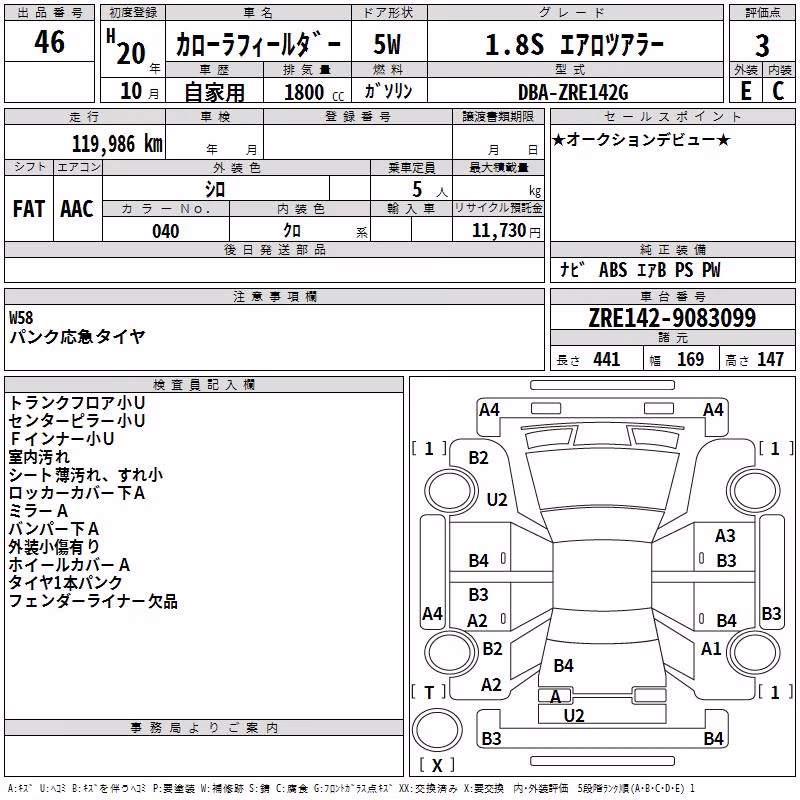The image size is (800, 800).
Task: Click the rear-right wheel on car diagram
Action: pyautogui.click(x=754, y=652)
